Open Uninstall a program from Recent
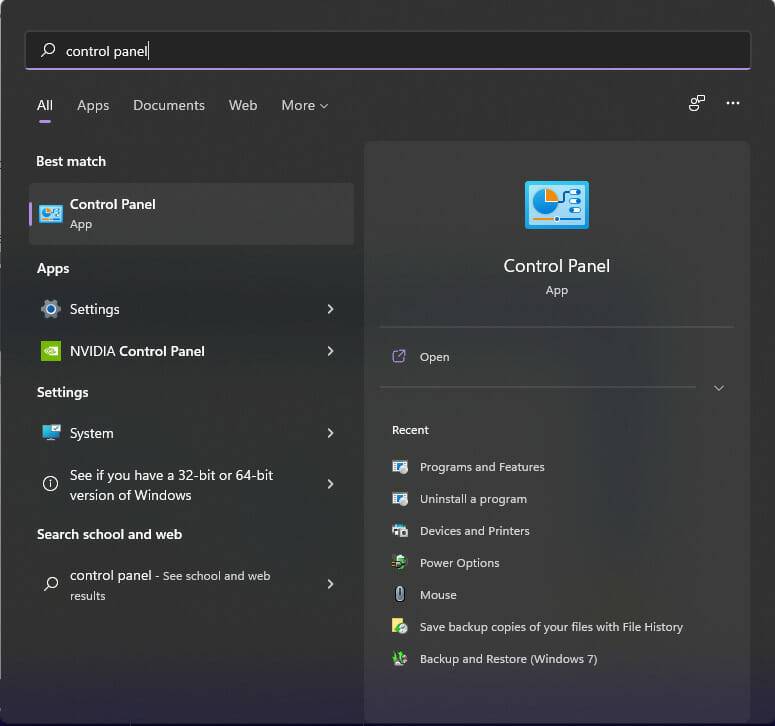This screenshot has height=726, width=775. coord(472,499)
